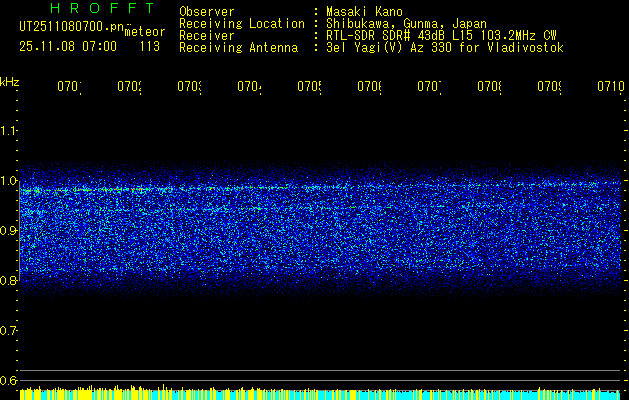Click the 'meteor' label
629x400 pixels.
[145, 32]
